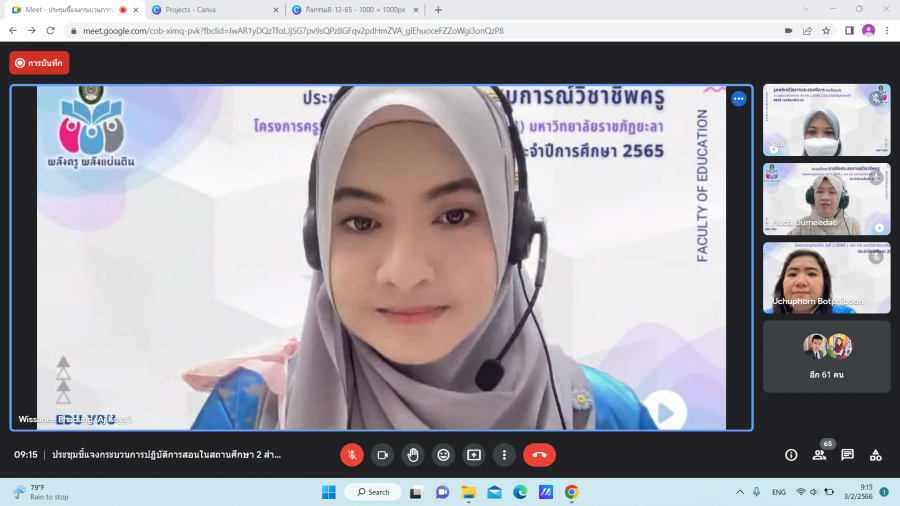Click the present screen icon

coord(474,455)
